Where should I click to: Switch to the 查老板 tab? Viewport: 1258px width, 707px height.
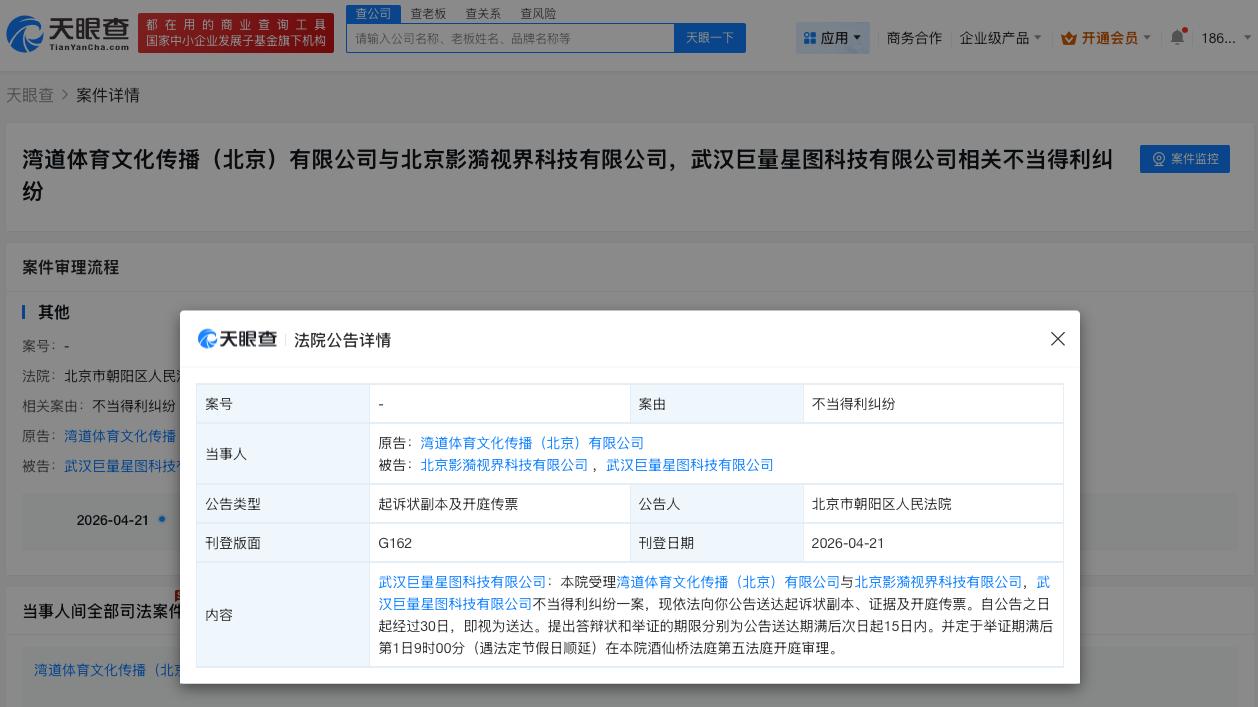[x=428, y=13]
